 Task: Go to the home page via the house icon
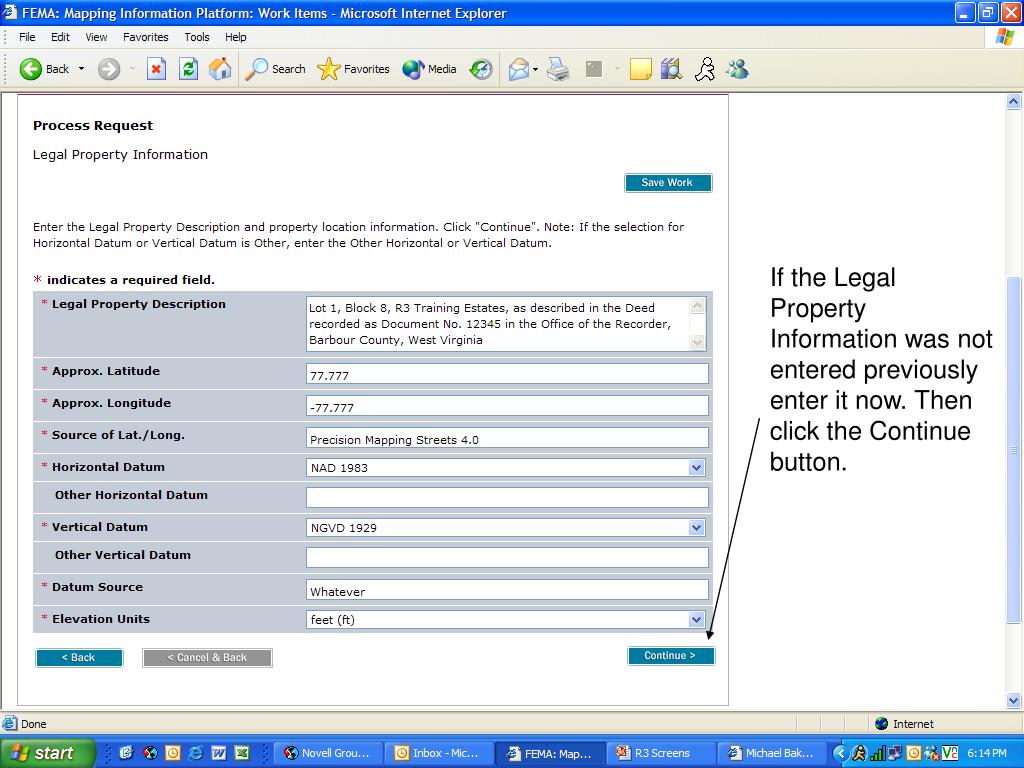point(220,69)
